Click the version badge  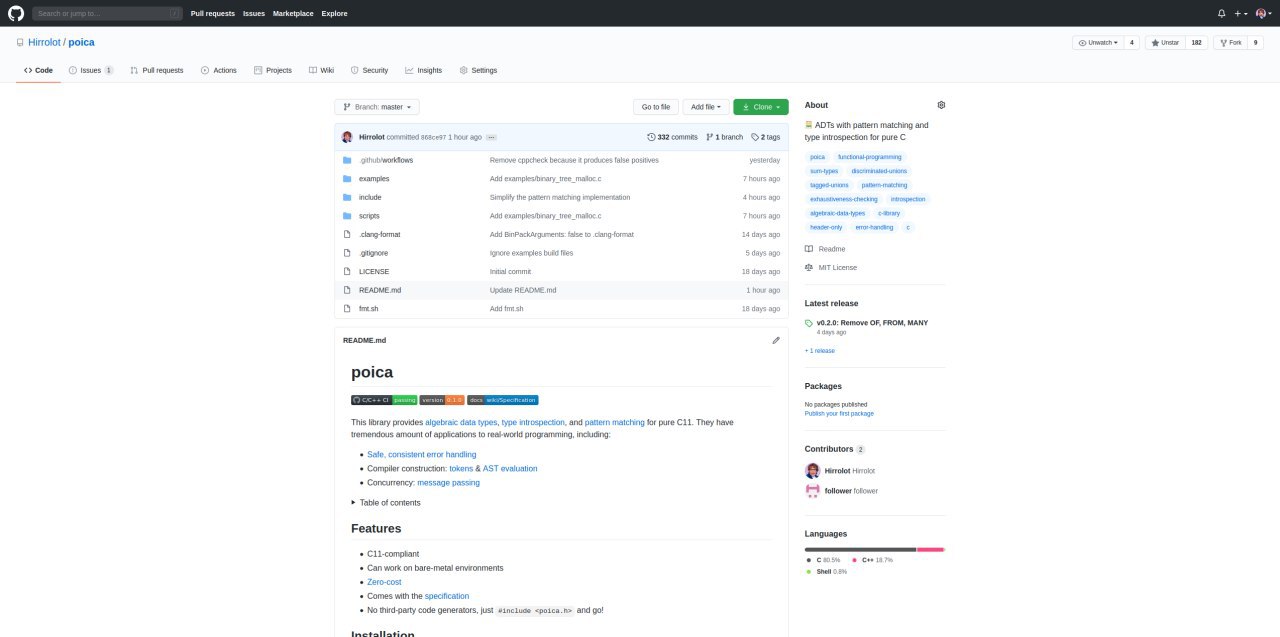(x=442, y=400)
